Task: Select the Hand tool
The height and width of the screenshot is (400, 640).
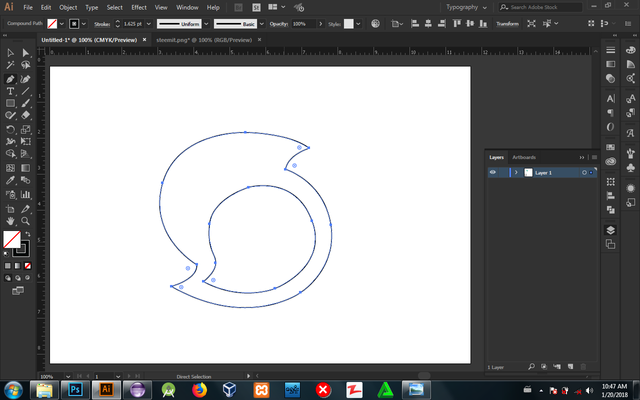Action: click(x=10, y=221)
